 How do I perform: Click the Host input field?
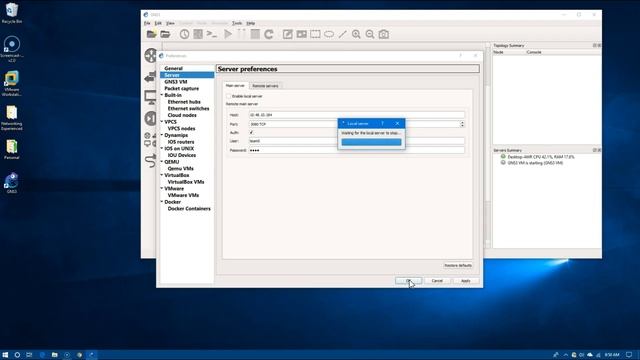pyautogui.click(x=357, y=115)
